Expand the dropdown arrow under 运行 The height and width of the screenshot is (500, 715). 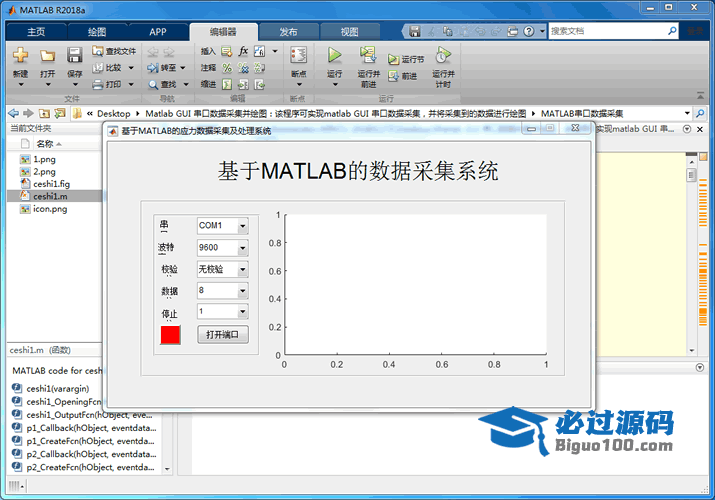[334, 84]
